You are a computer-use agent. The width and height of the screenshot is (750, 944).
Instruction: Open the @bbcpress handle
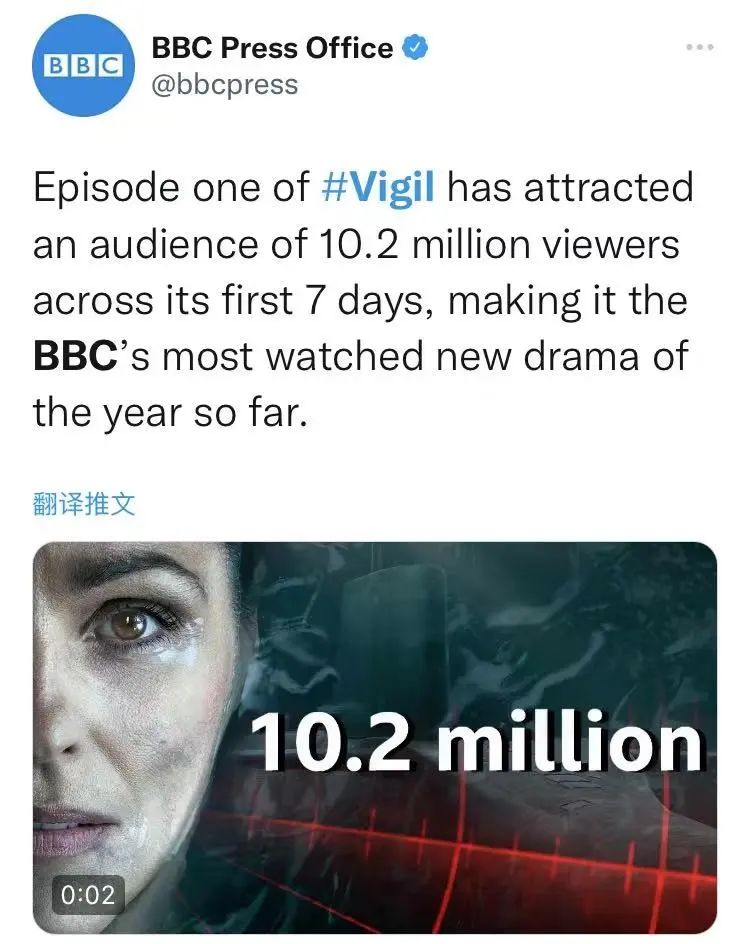(x=224, y=84)
